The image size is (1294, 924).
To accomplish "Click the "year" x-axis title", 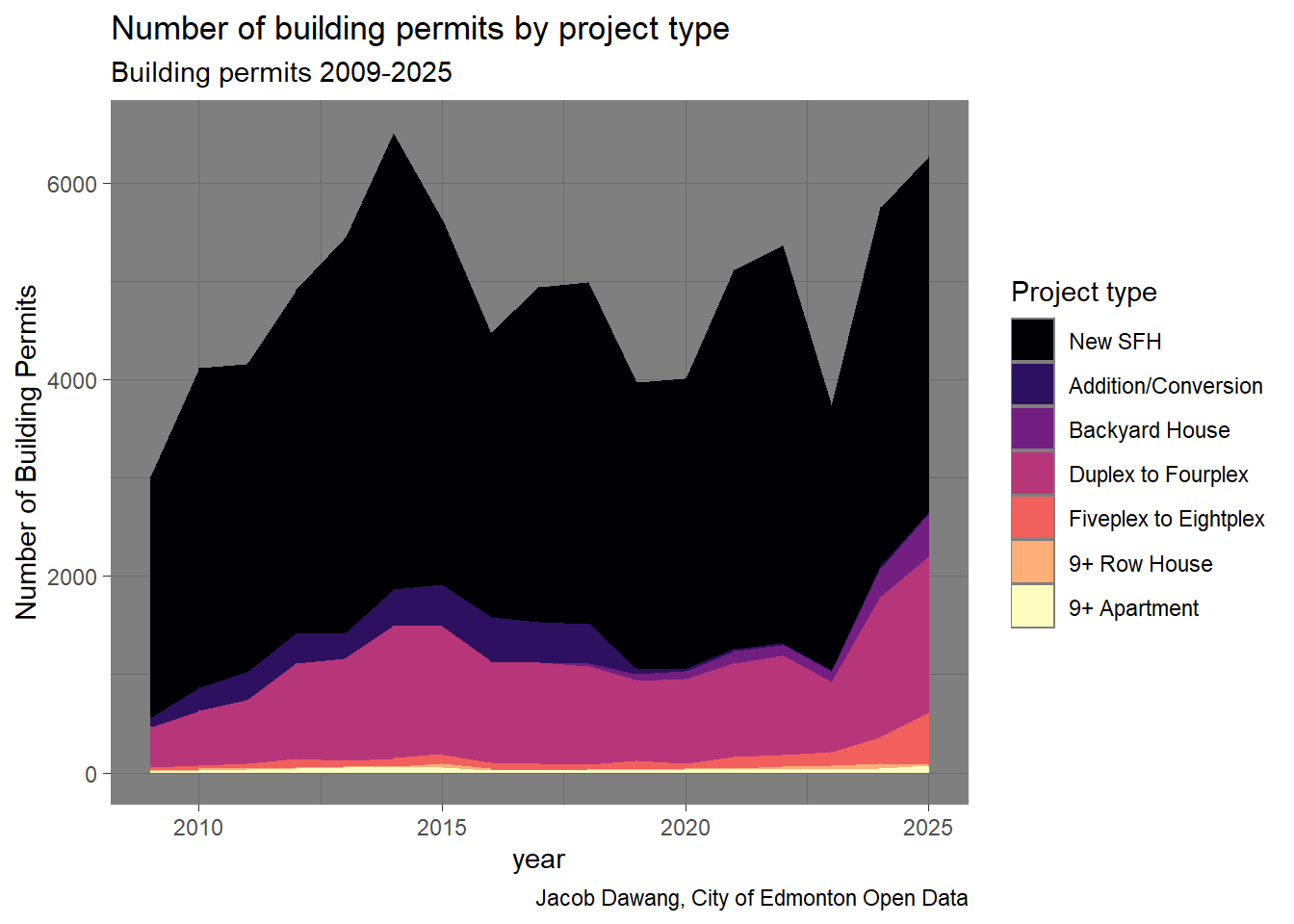I will pyautogui.click(x=538, y=860).
